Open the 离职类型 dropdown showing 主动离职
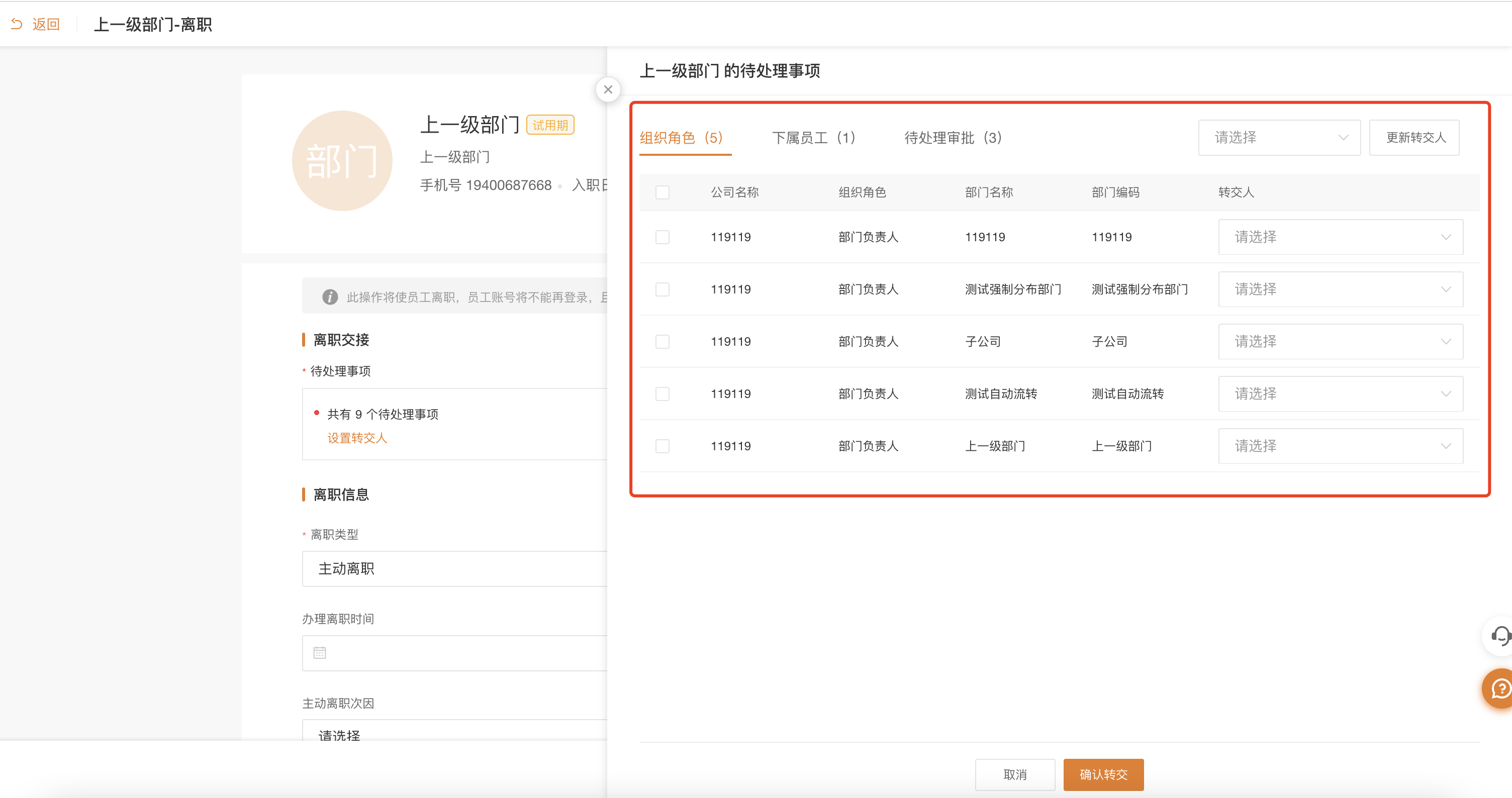The height and width of the screenshot is (798, 1512). (x=454, y=568)
